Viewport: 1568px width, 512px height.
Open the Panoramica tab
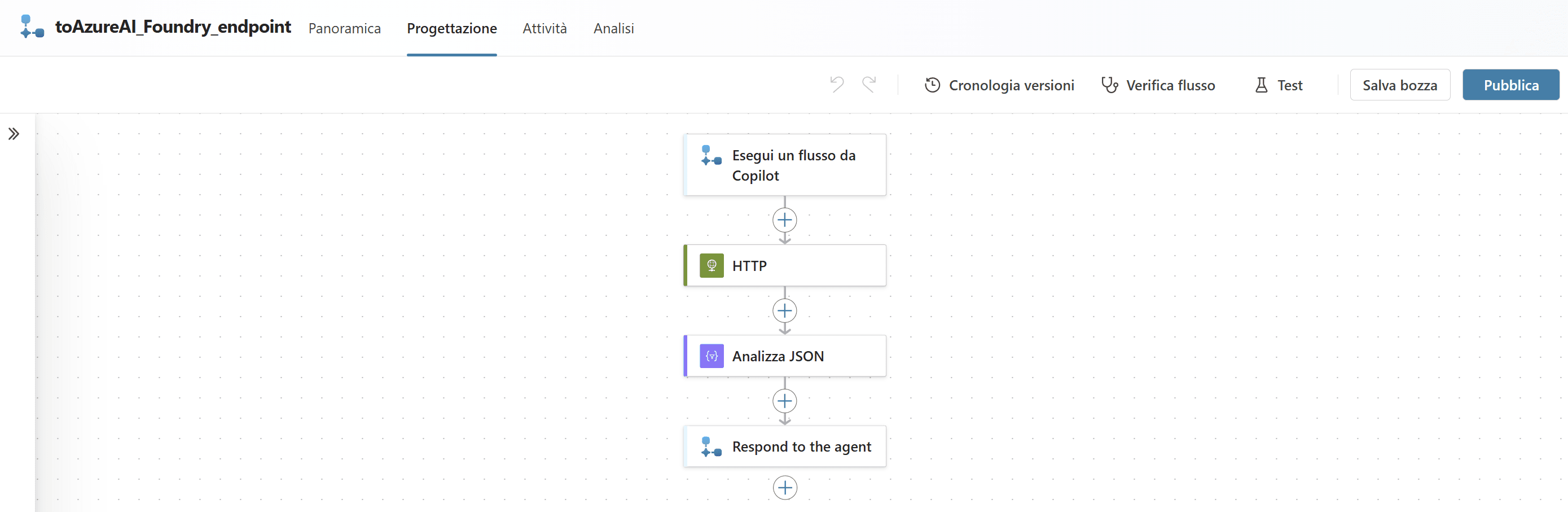pos(345,28)
